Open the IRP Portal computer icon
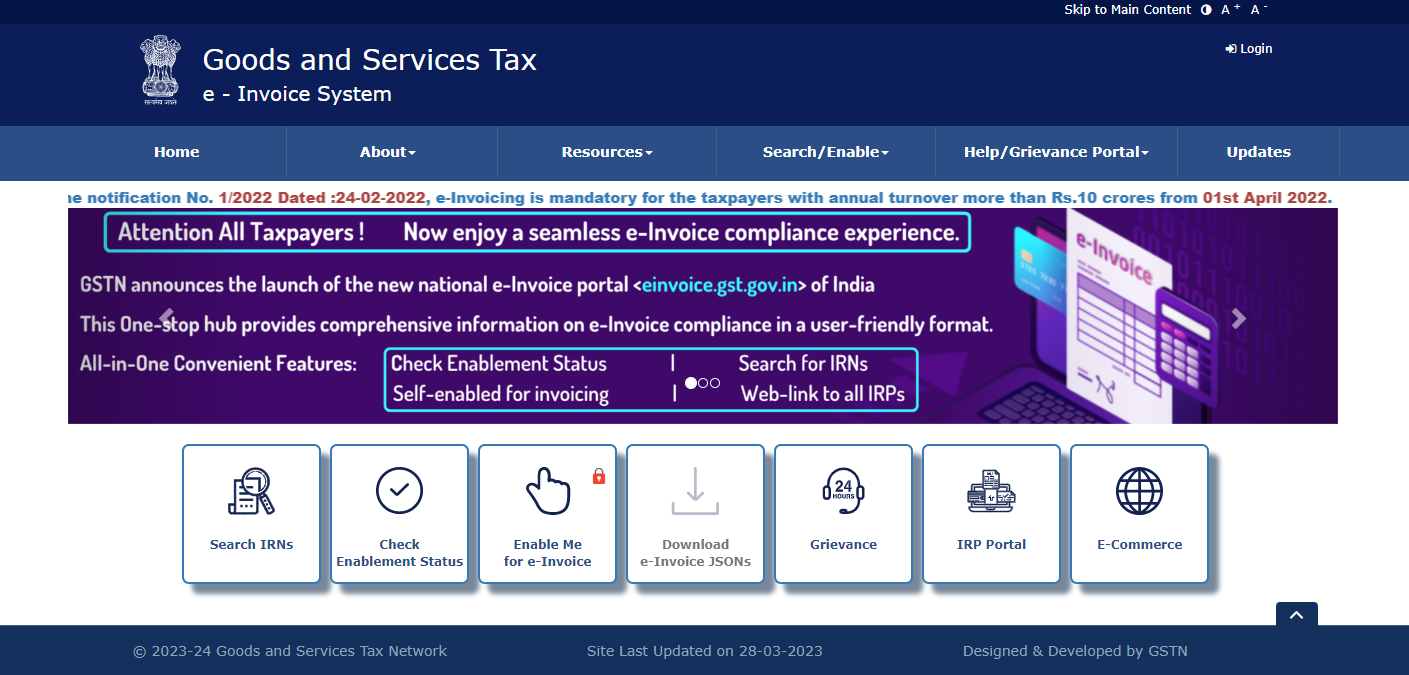Screen dimensions: 1409x675 (x=991, y=491)
